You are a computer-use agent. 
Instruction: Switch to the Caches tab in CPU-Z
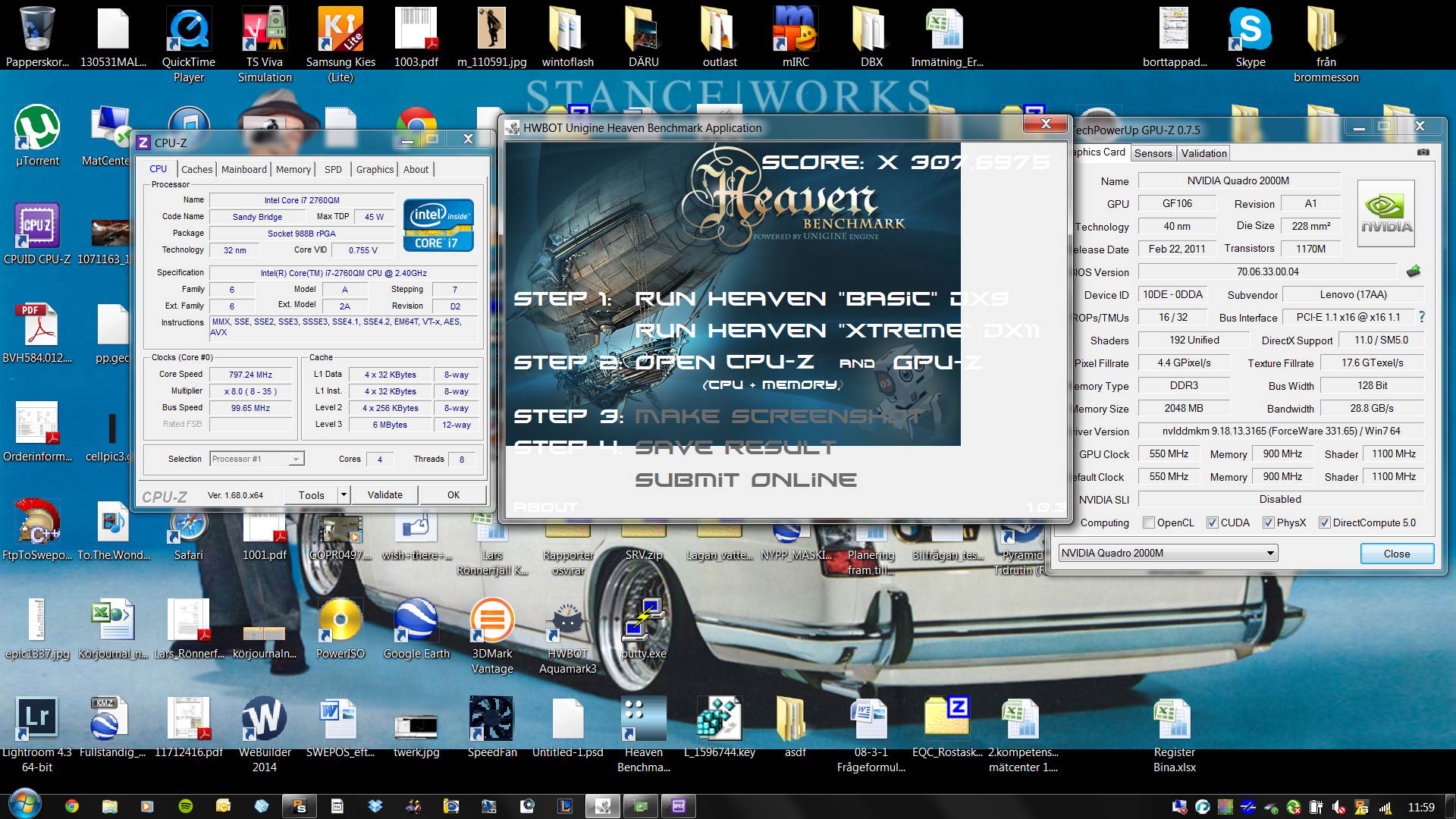(x=197, y=169)
